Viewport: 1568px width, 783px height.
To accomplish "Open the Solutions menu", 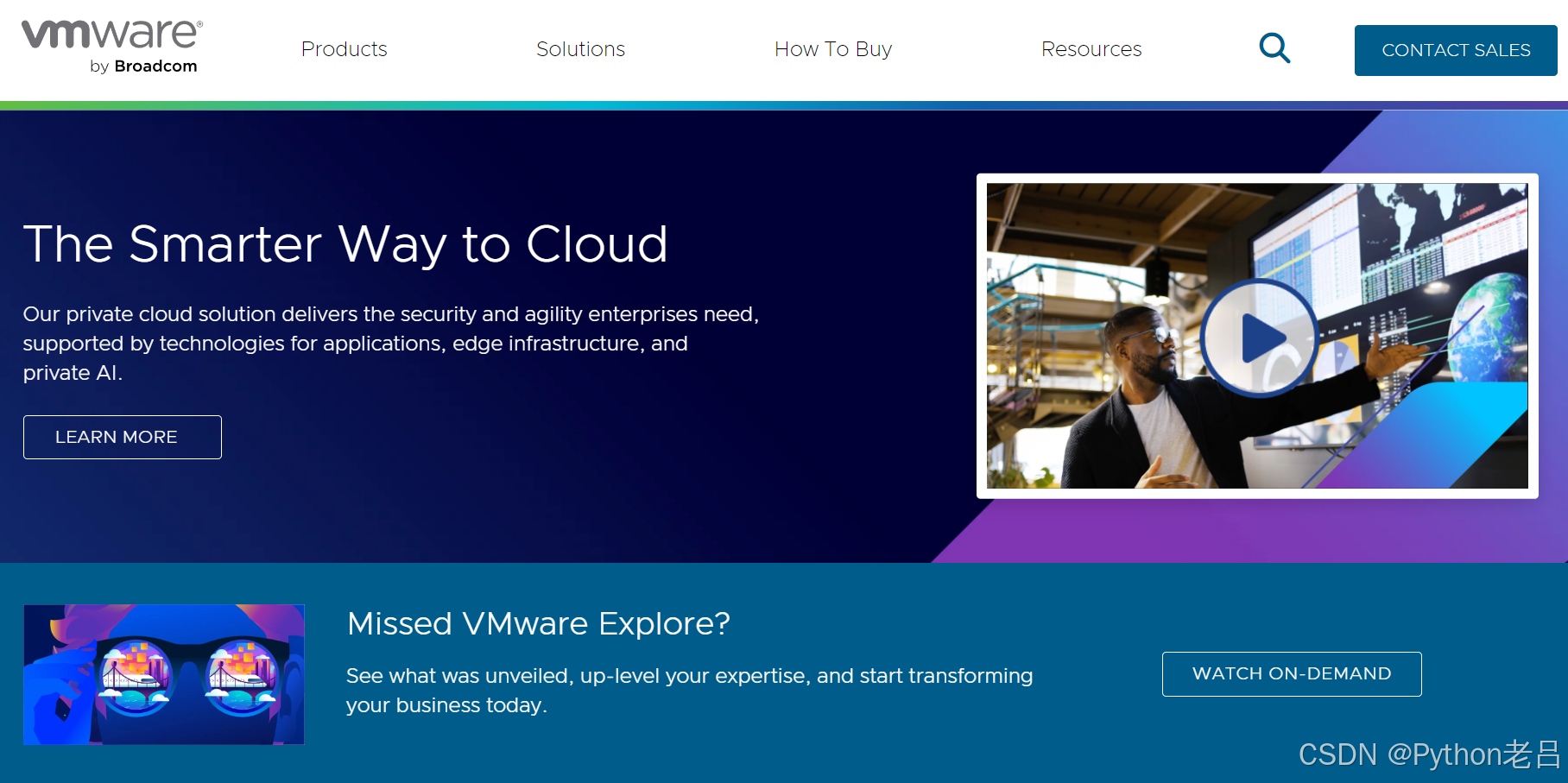I will 580,49.
